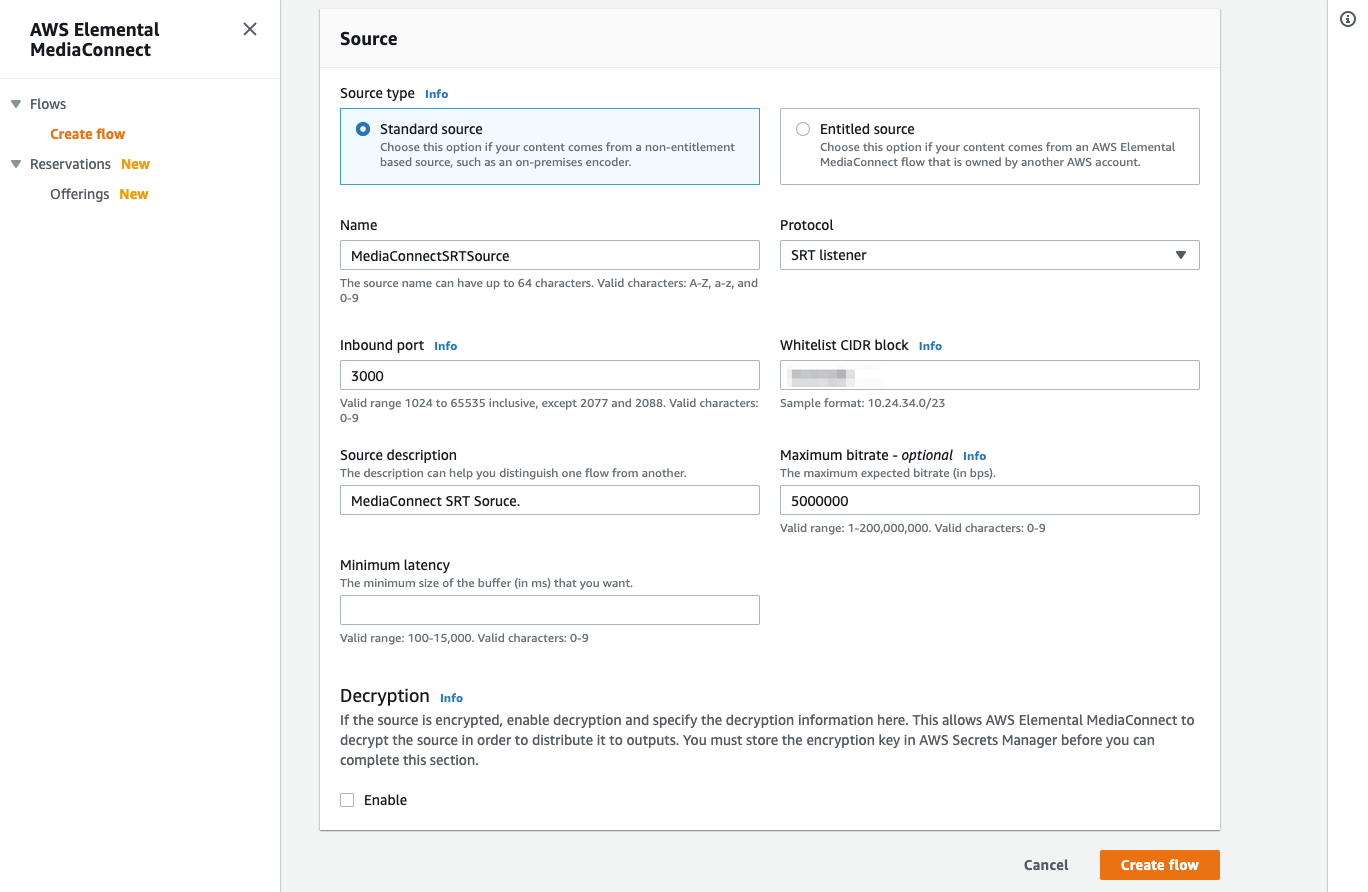Open the Decryption Info link
Image resolution: width=1368 pixels, height=892 pixels.
pyautogui.click(x=451, y=697)
